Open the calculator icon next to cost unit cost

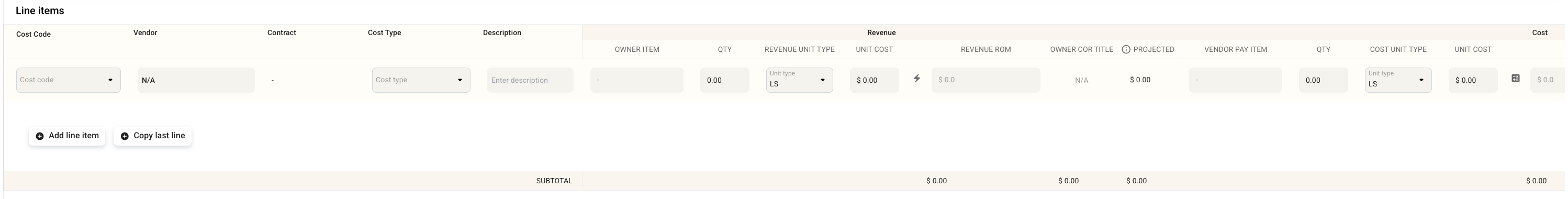1516,79
